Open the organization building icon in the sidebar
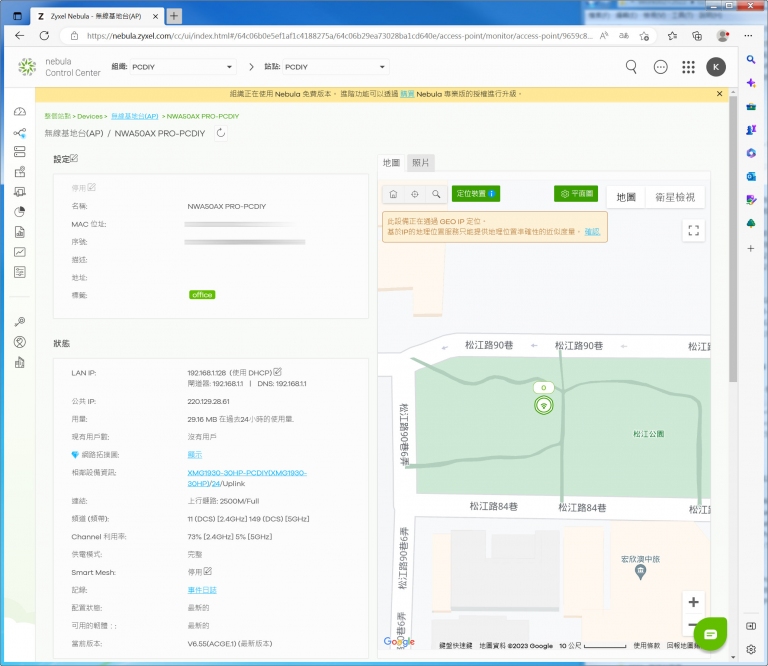768x666 pixels. pos(20,362)
